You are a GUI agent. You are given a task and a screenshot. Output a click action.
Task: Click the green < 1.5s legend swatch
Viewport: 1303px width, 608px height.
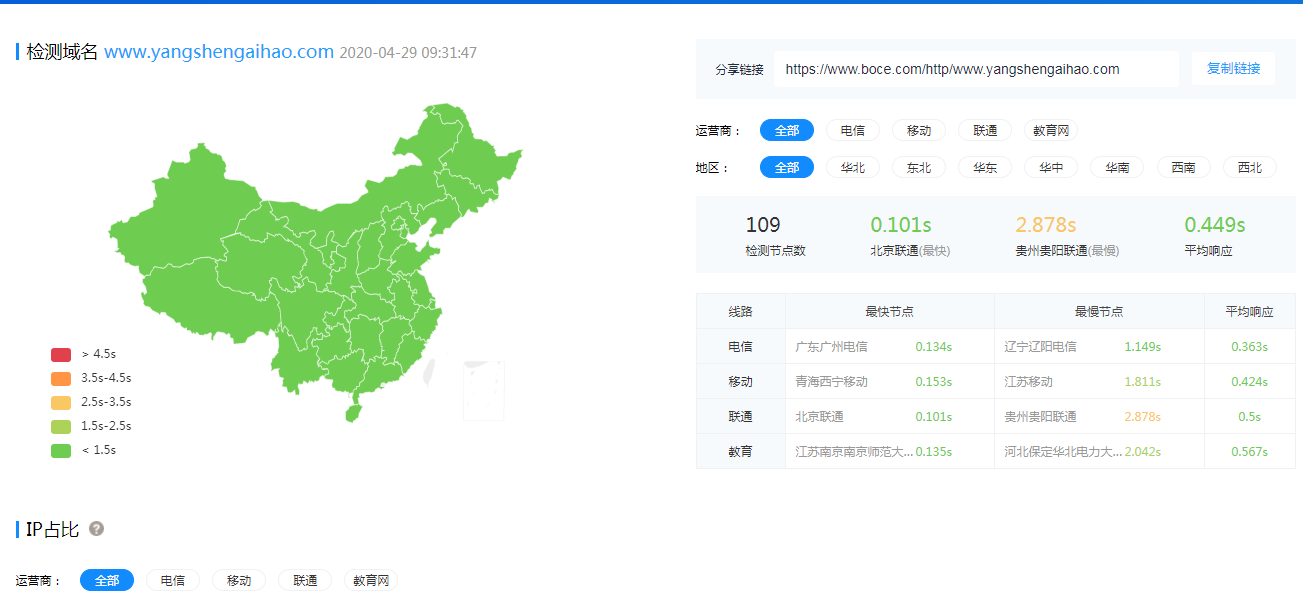pyautogui.click(x=61, y=450)
